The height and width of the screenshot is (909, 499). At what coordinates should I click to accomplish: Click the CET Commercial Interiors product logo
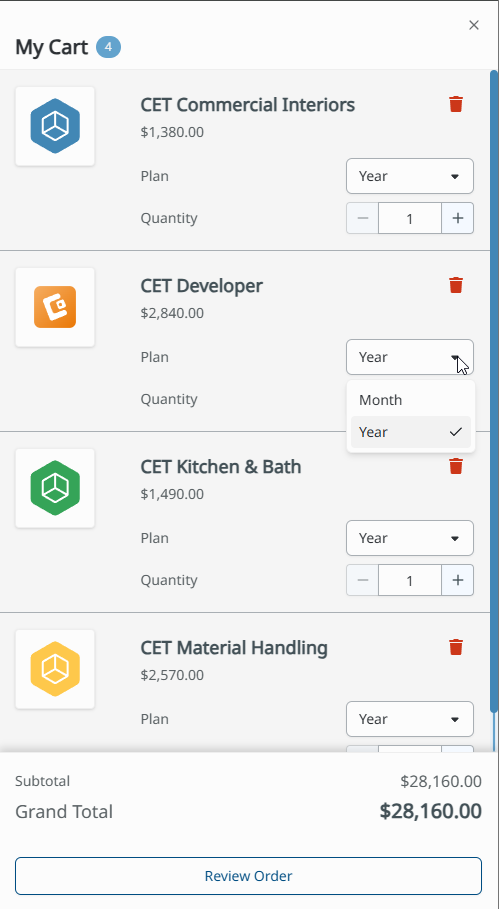point(55,126)
